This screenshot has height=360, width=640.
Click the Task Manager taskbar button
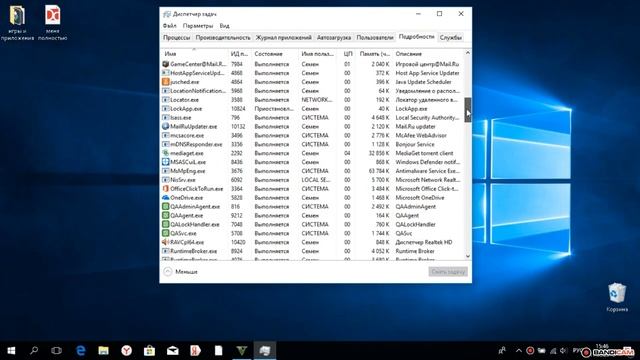[x=264, y=351]
